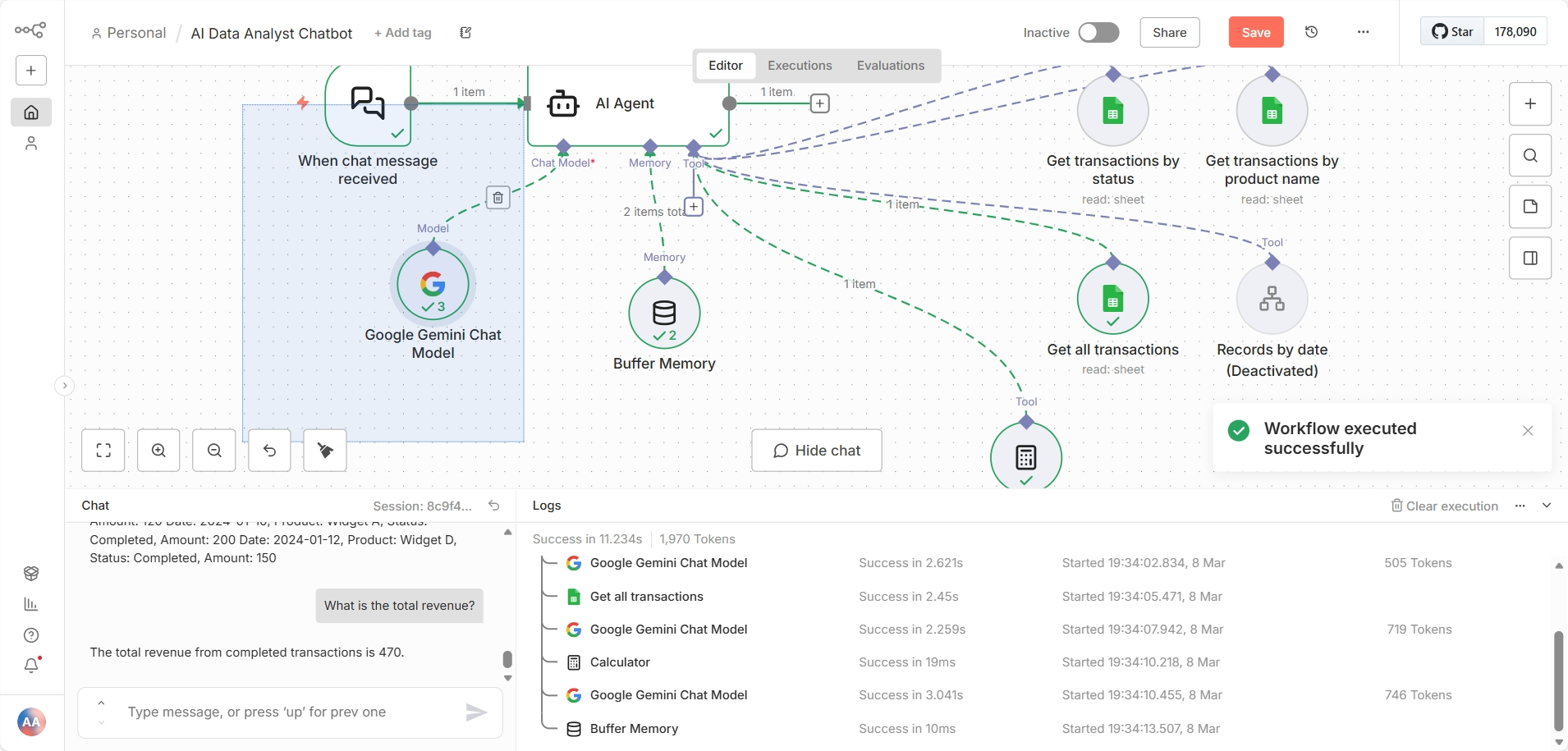
Task: Switch to the Executions tab
Action: pyautogui.click(x=800, y=66)
